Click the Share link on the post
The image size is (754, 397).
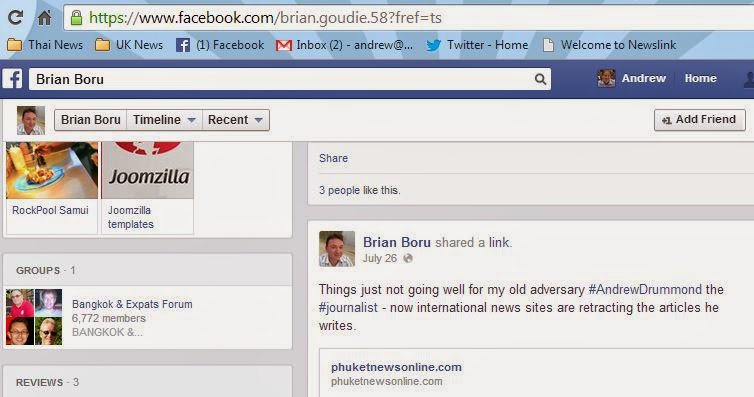tap(333, 158)
